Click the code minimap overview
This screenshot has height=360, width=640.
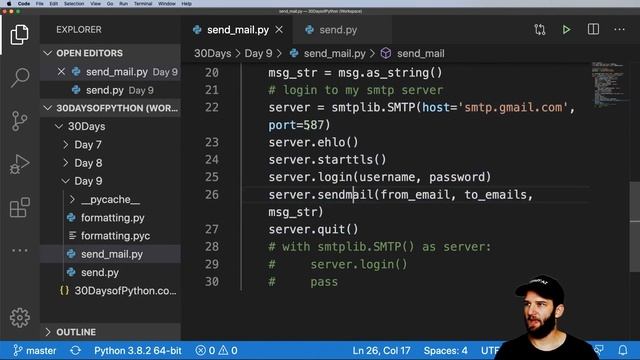(x=609, y=85)
